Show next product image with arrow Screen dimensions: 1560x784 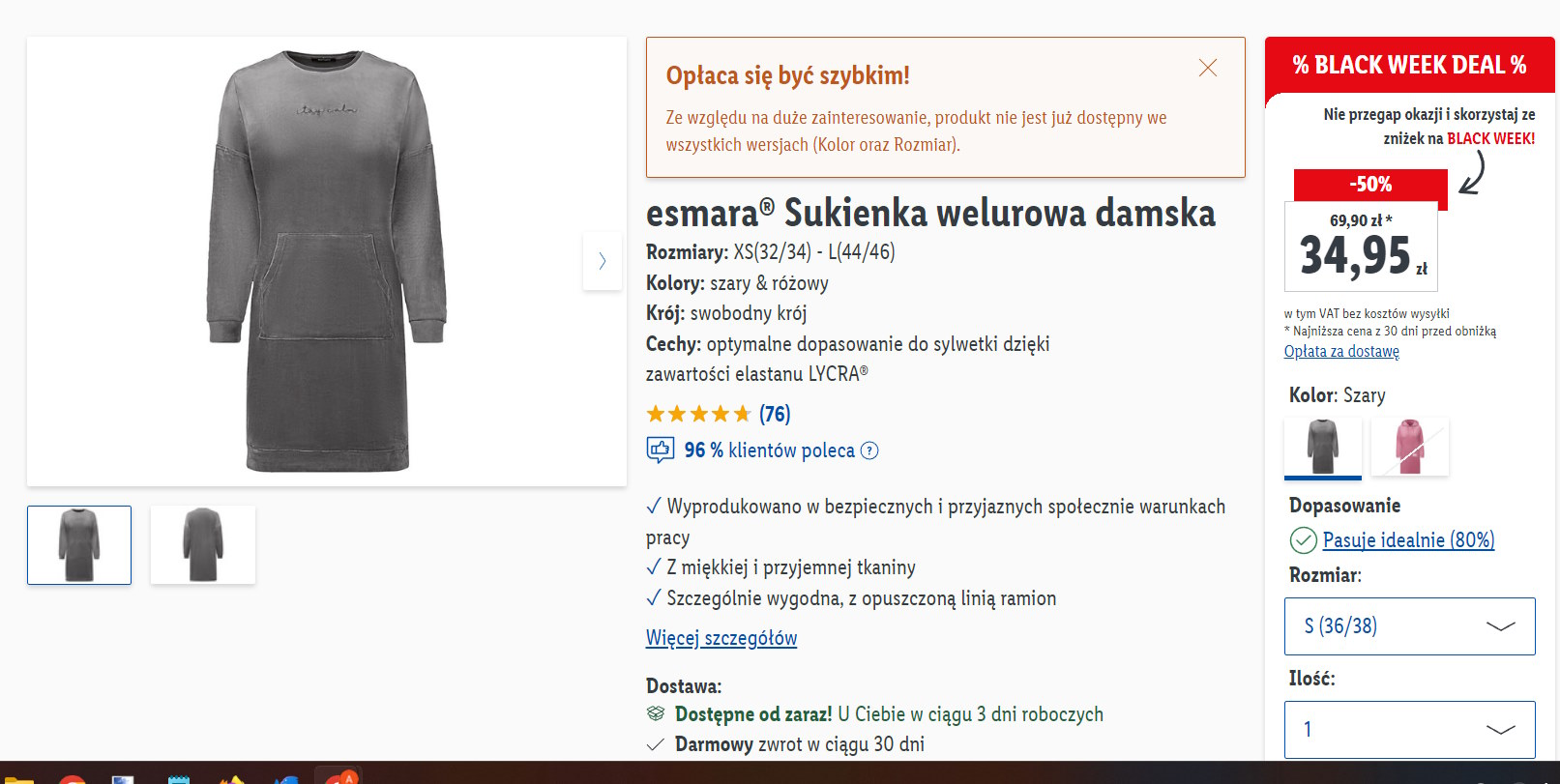pos(602,261)
